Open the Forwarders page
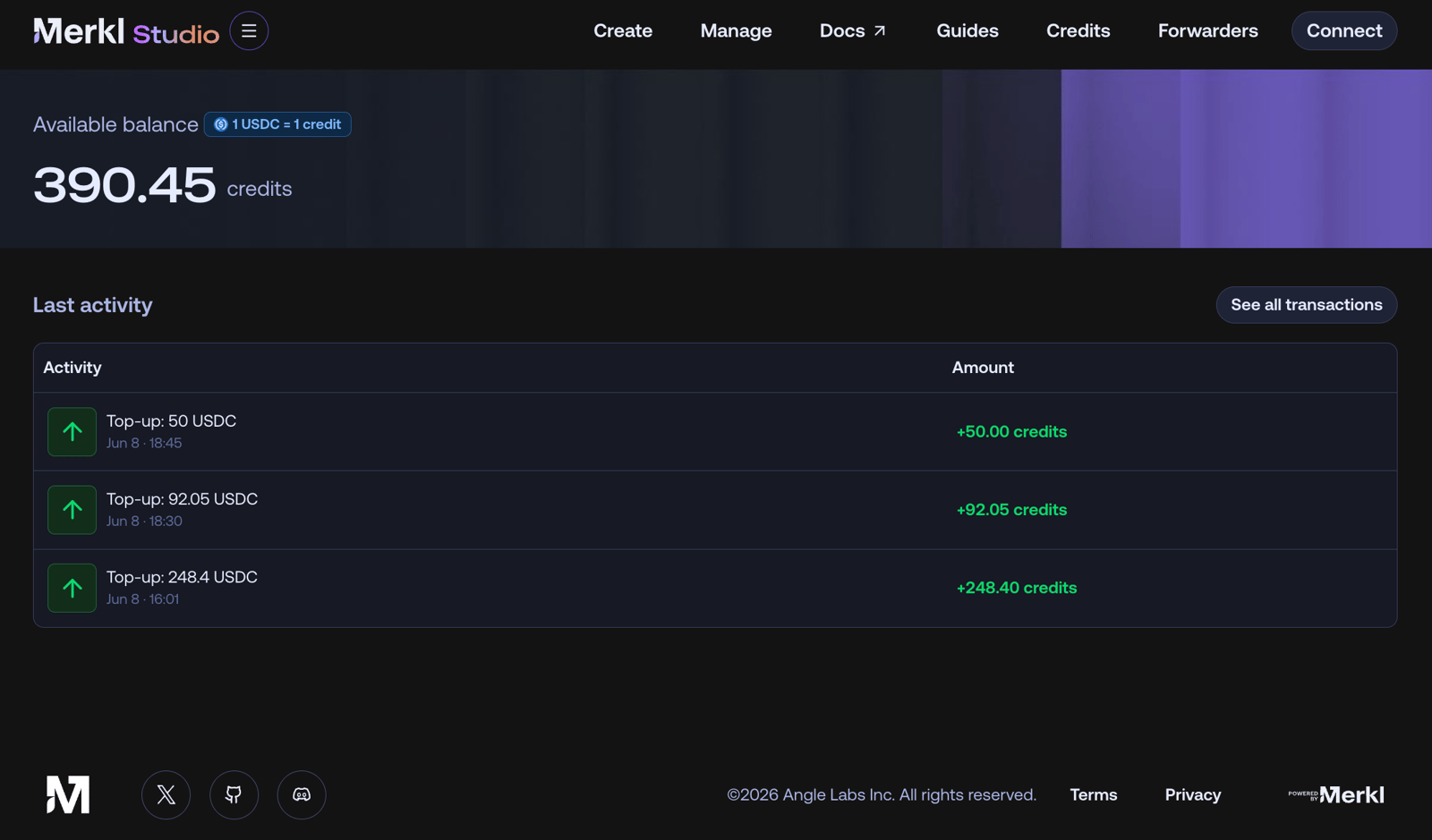The width and height of the screenshot is (1432, 840). tap(1208, 31)
